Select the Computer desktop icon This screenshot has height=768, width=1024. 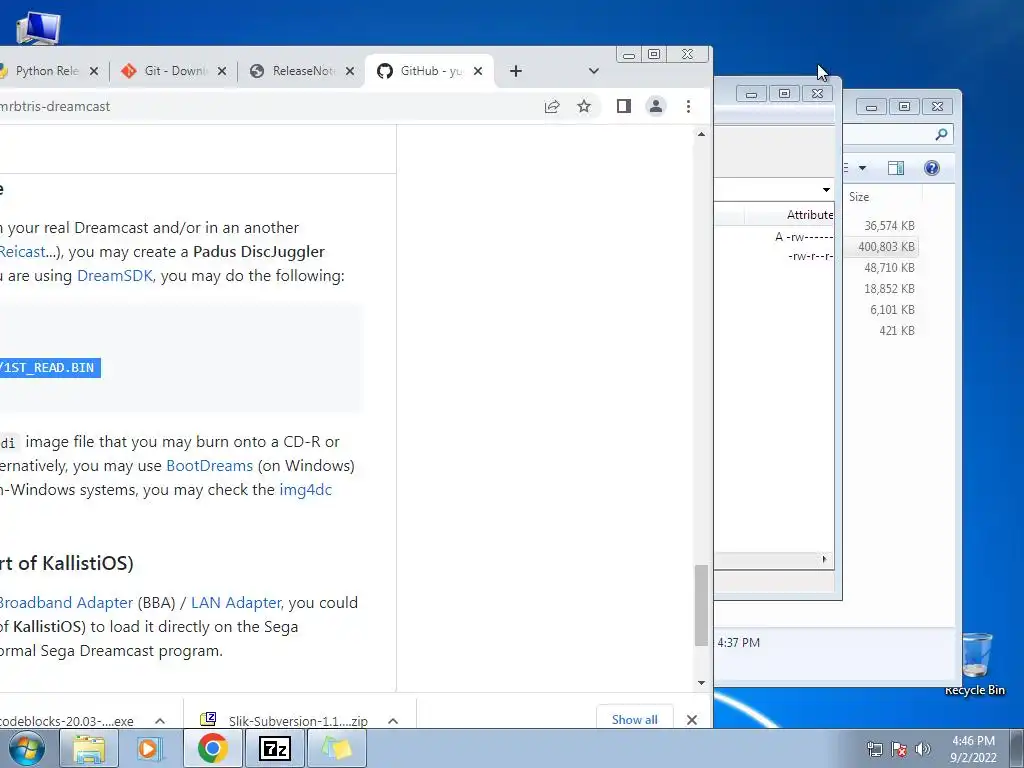click(38, 29)
